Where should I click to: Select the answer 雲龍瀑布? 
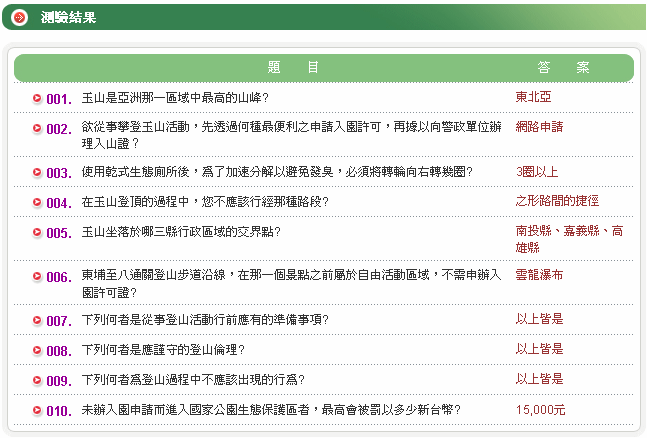[x=539, y=273]
